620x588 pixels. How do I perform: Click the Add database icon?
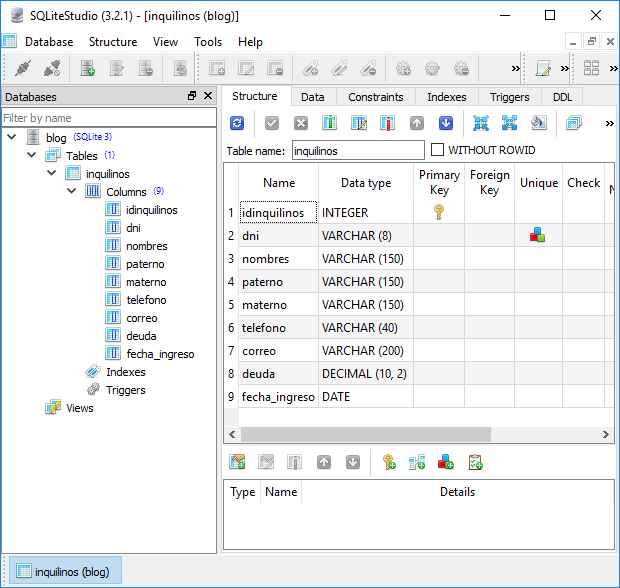pos(87,68)
